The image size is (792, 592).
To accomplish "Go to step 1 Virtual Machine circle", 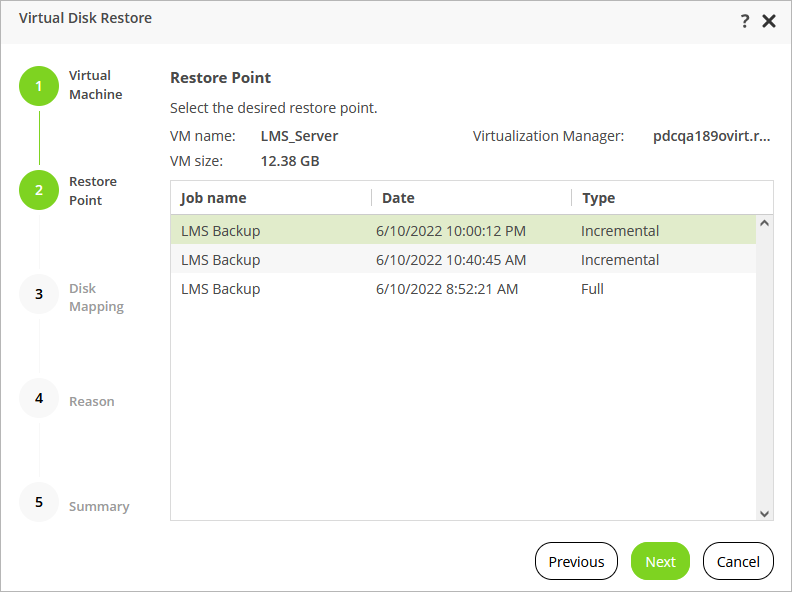I will point(39,86).
